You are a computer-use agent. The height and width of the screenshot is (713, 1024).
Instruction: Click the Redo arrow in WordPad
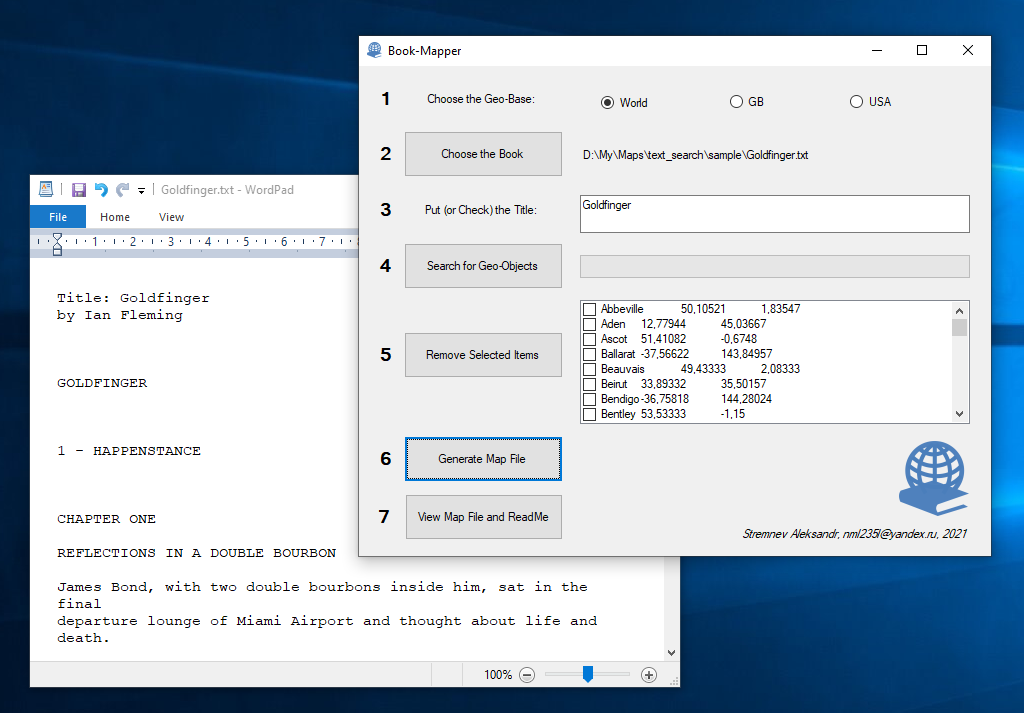click(122, 190)
